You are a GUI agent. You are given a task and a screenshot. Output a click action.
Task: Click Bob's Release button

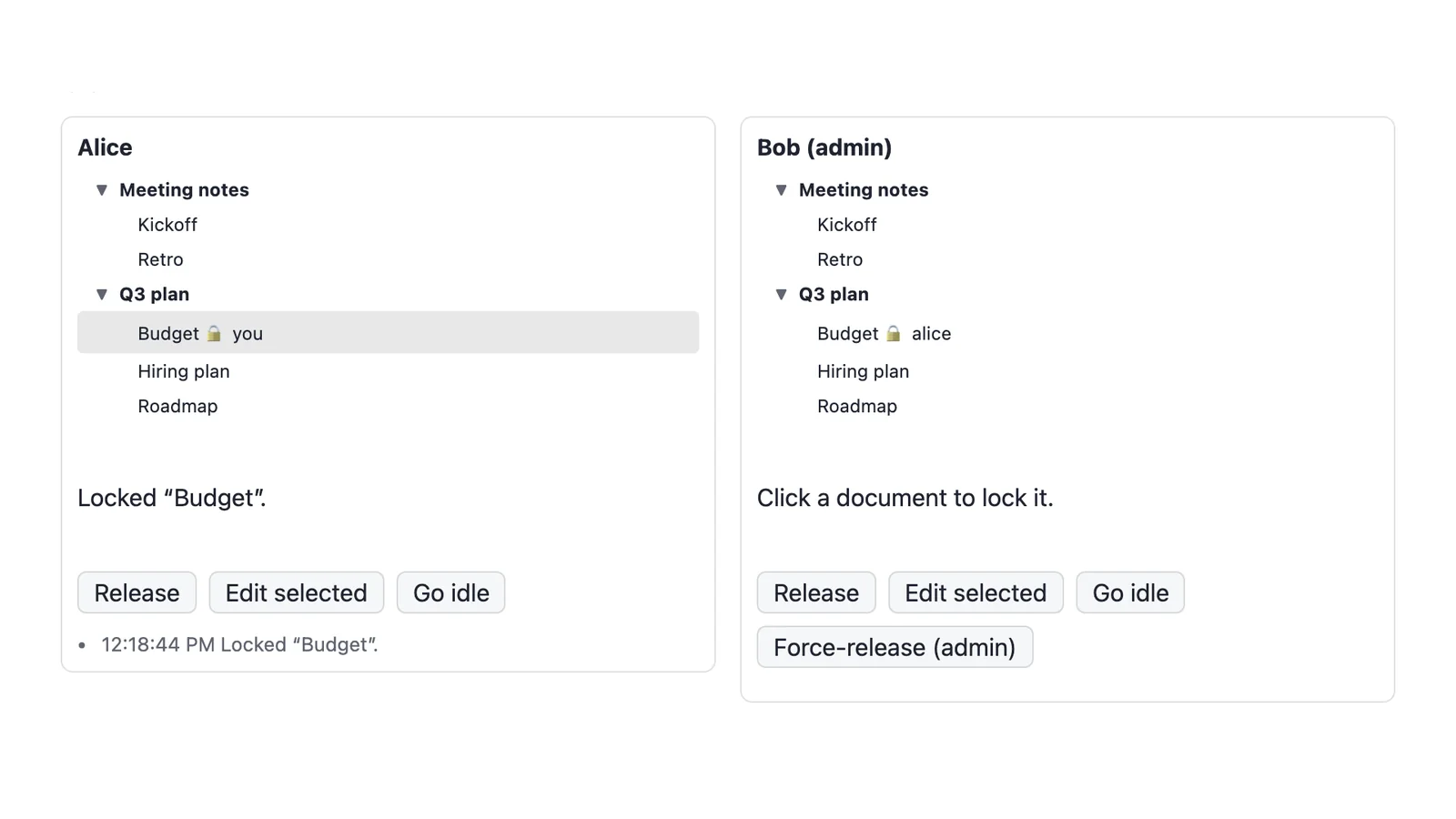coord(816,592)
